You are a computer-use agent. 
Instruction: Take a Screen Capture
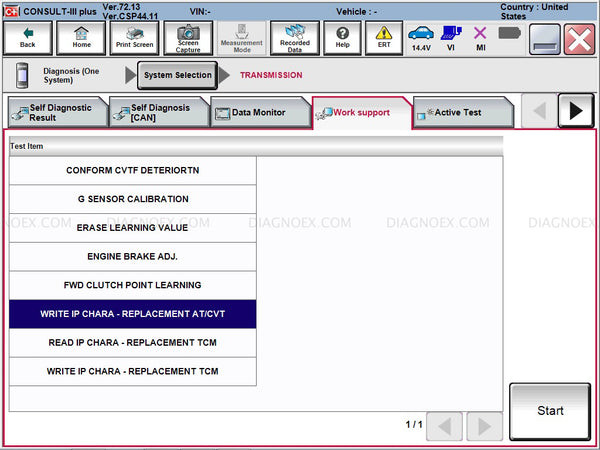click(188, 38)
